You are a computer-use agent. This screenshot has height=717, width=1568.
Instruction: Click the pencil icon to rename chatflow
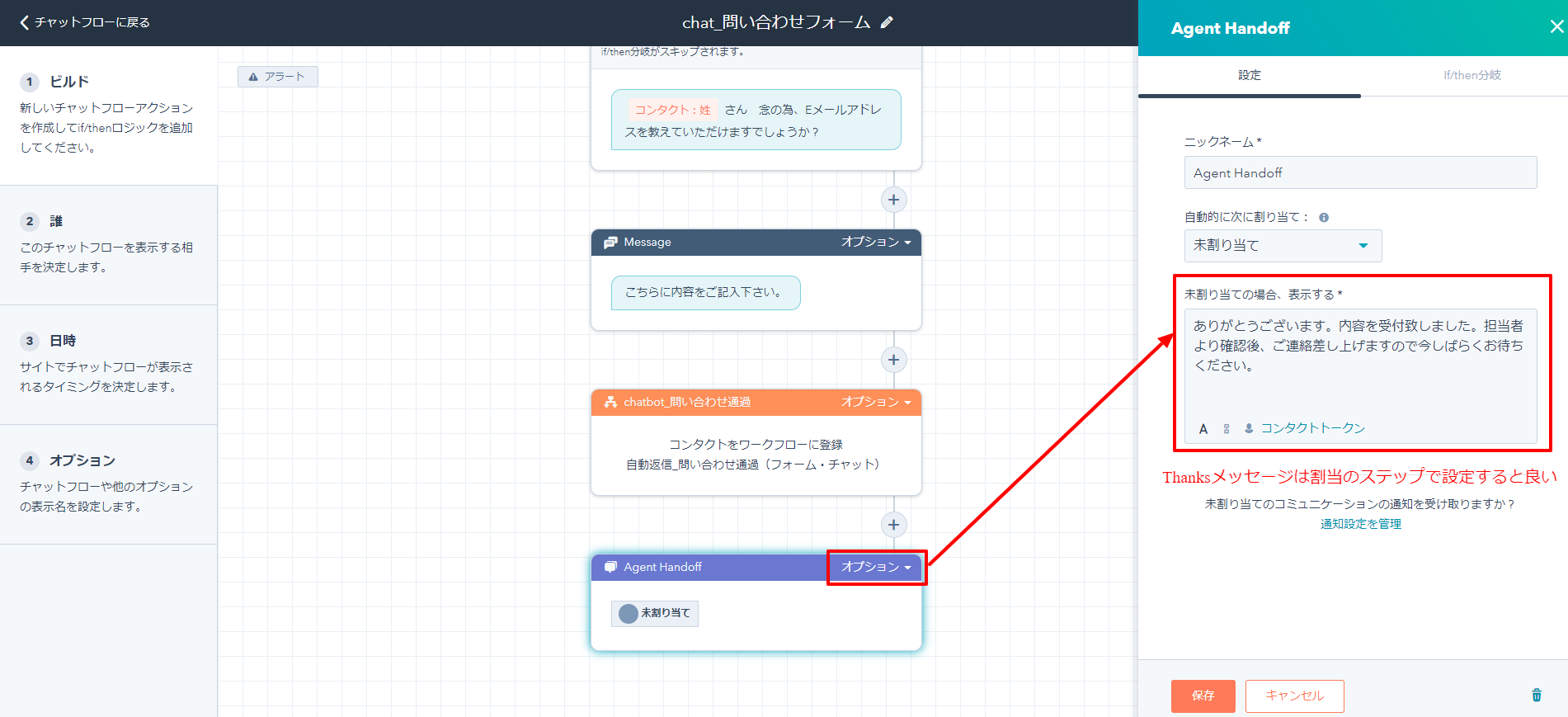click(887, 23)
